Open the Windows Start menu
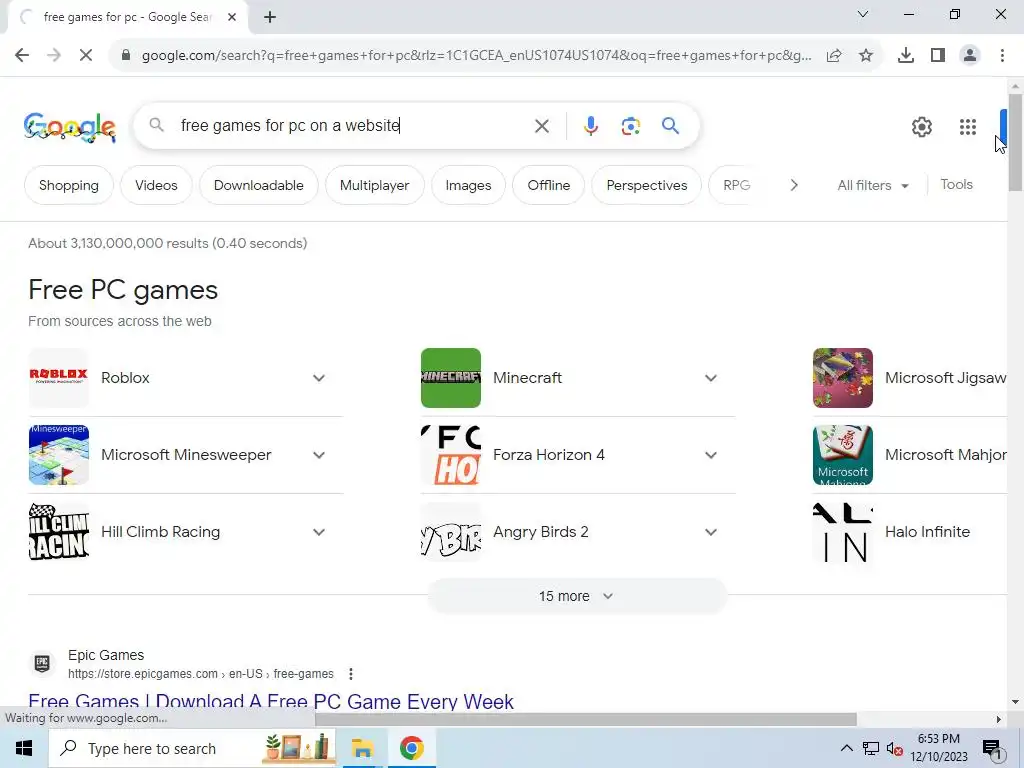The width and height of the screenshot is (1024, 768). [x=24, y=748]
